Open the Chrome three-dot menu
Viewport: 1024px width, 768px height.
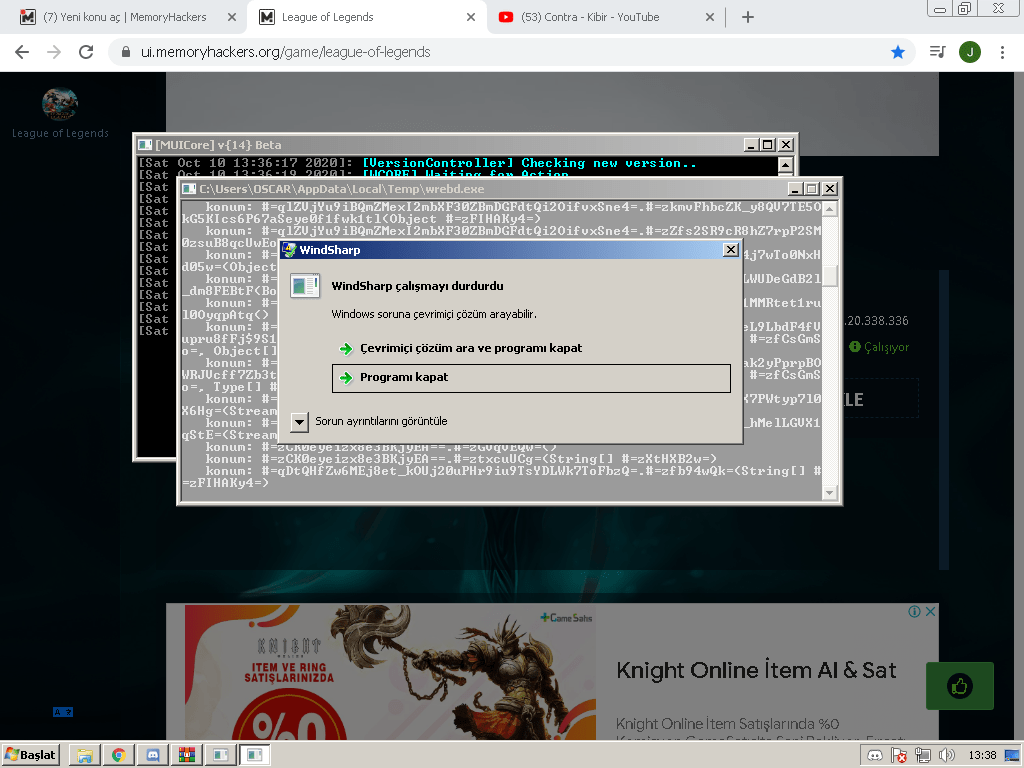coord(1002,52)
